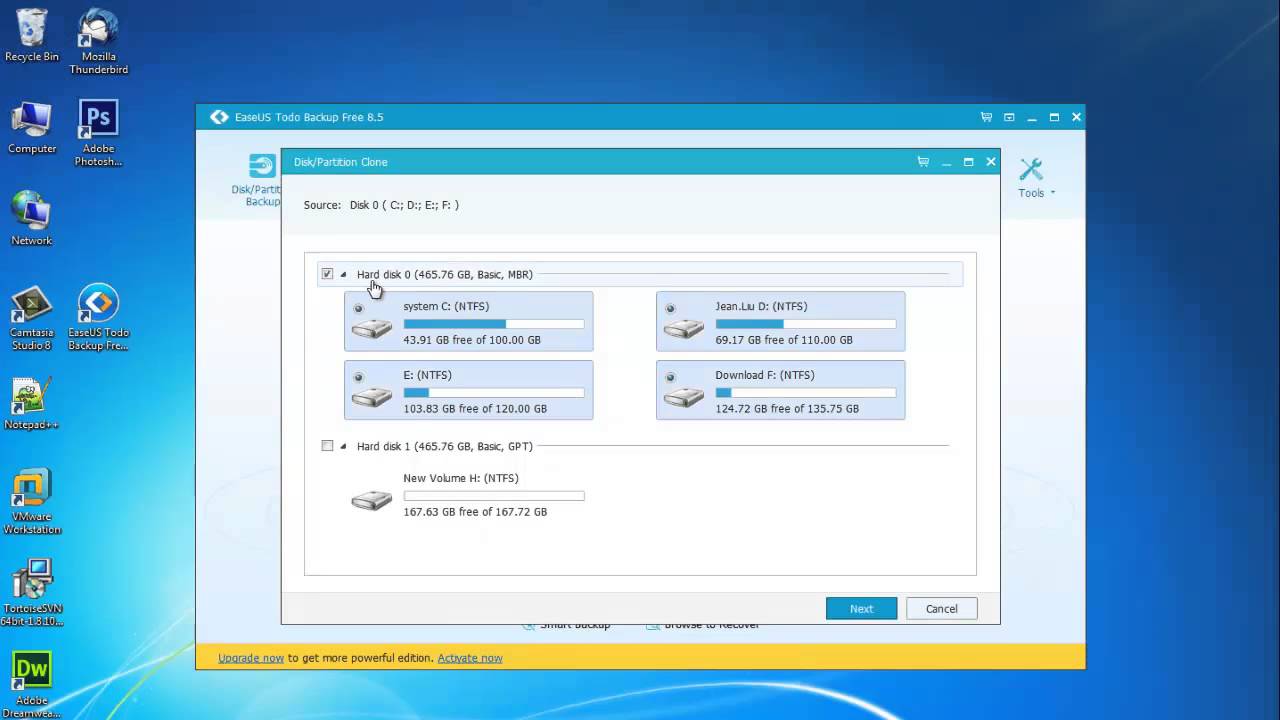The image size is (1280, 720).
Task: Click 43.91 GB free of 100.00 GB text
Action: (x=472, y=340)
